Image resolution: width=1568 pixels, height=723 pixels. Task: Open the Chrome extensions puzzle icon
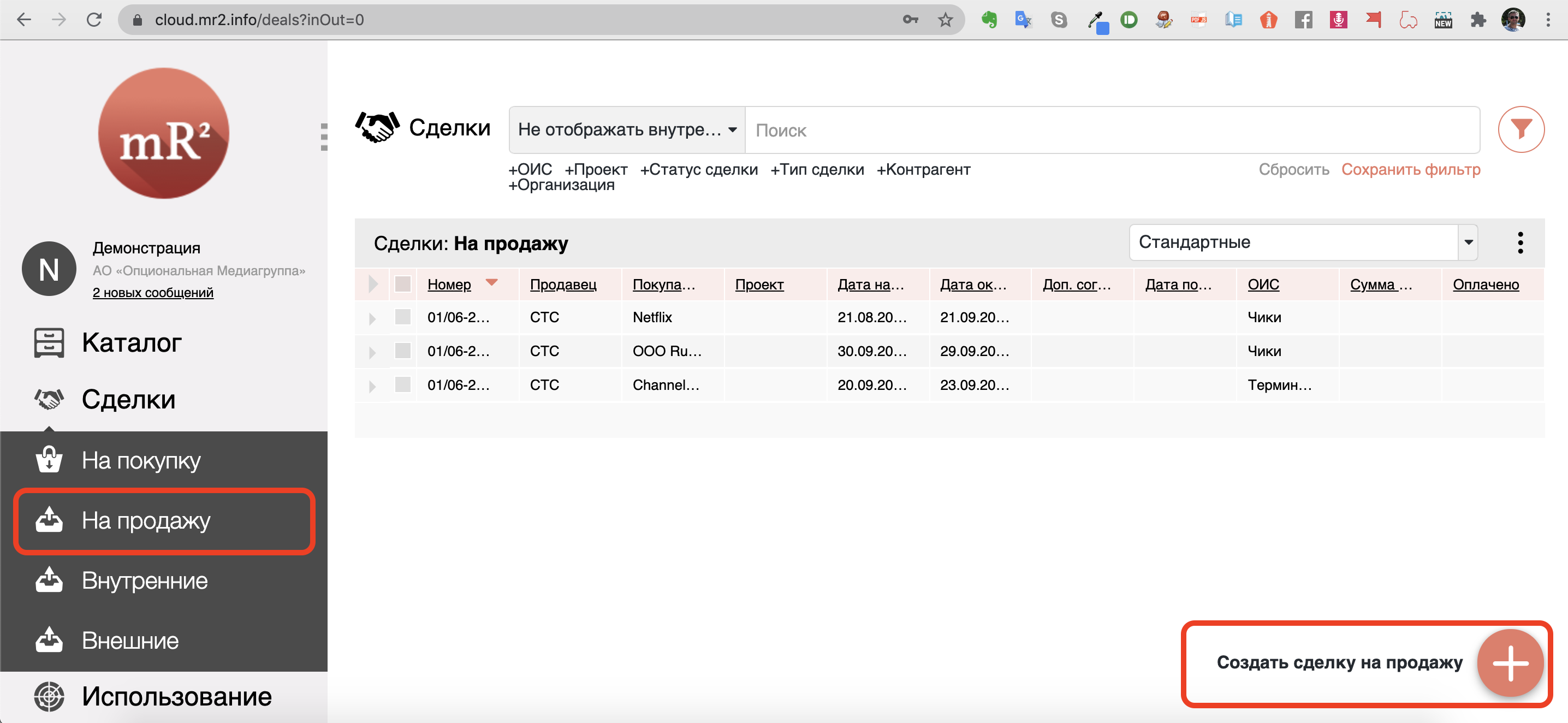(x=1478, y=20)
